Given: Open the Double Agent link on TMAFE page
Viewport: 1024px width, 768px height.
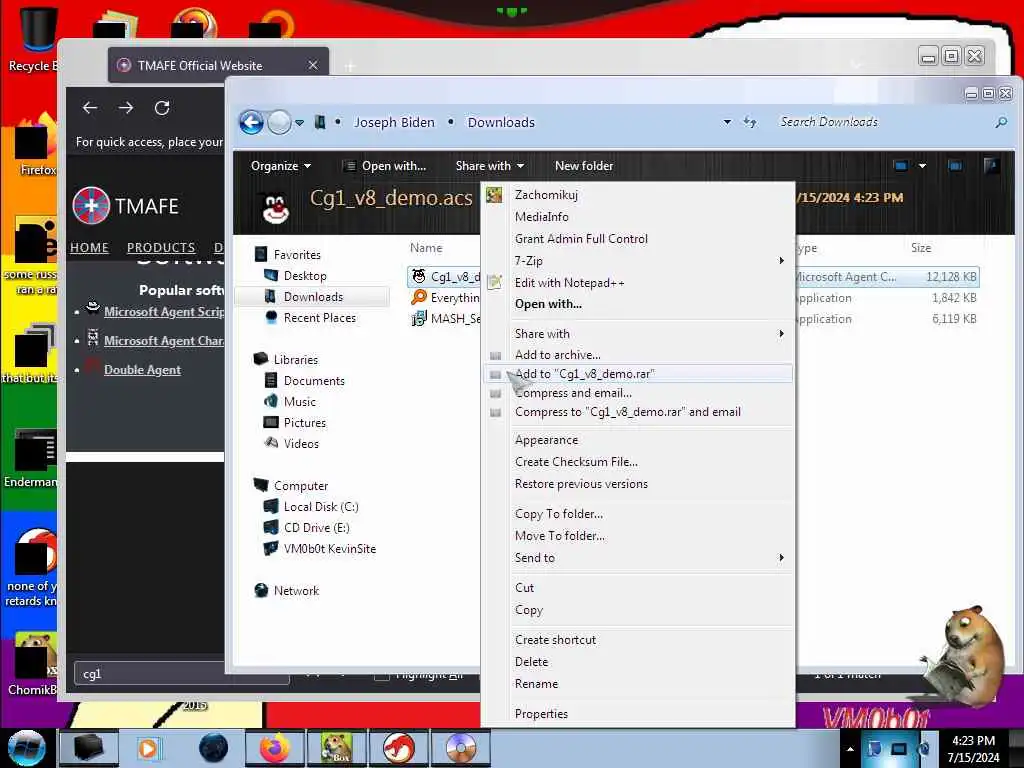Looking at the screenshot, I should click(x=142, y=370).
